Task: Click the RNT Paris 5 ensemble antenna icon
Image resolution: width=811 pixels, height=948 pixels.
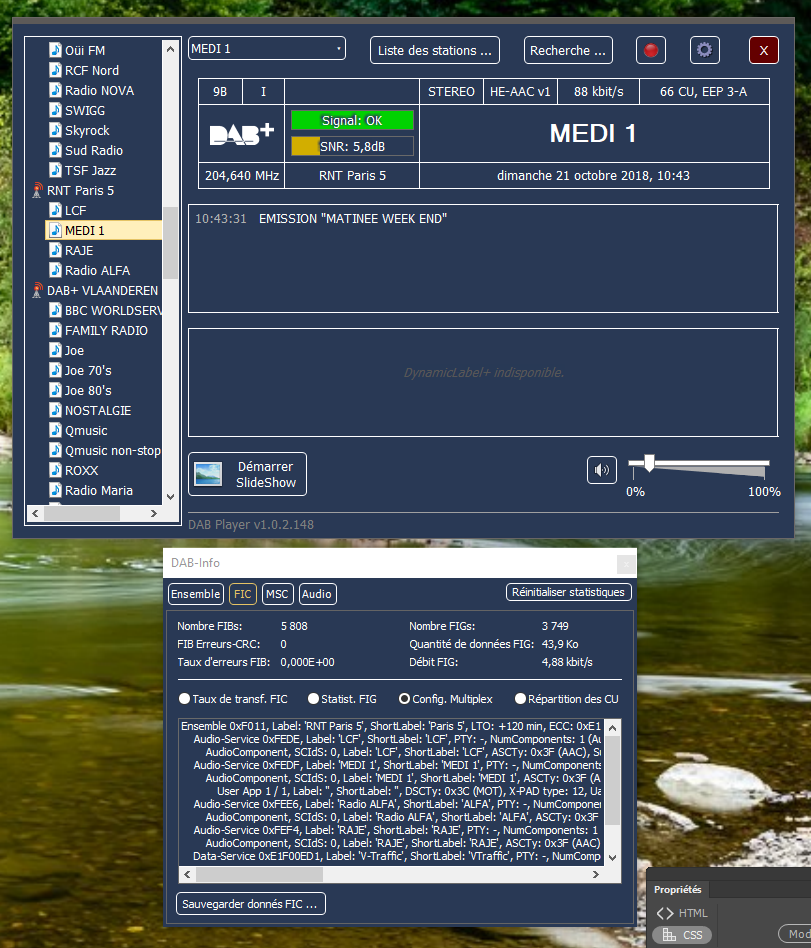Action: click(37, 190)
